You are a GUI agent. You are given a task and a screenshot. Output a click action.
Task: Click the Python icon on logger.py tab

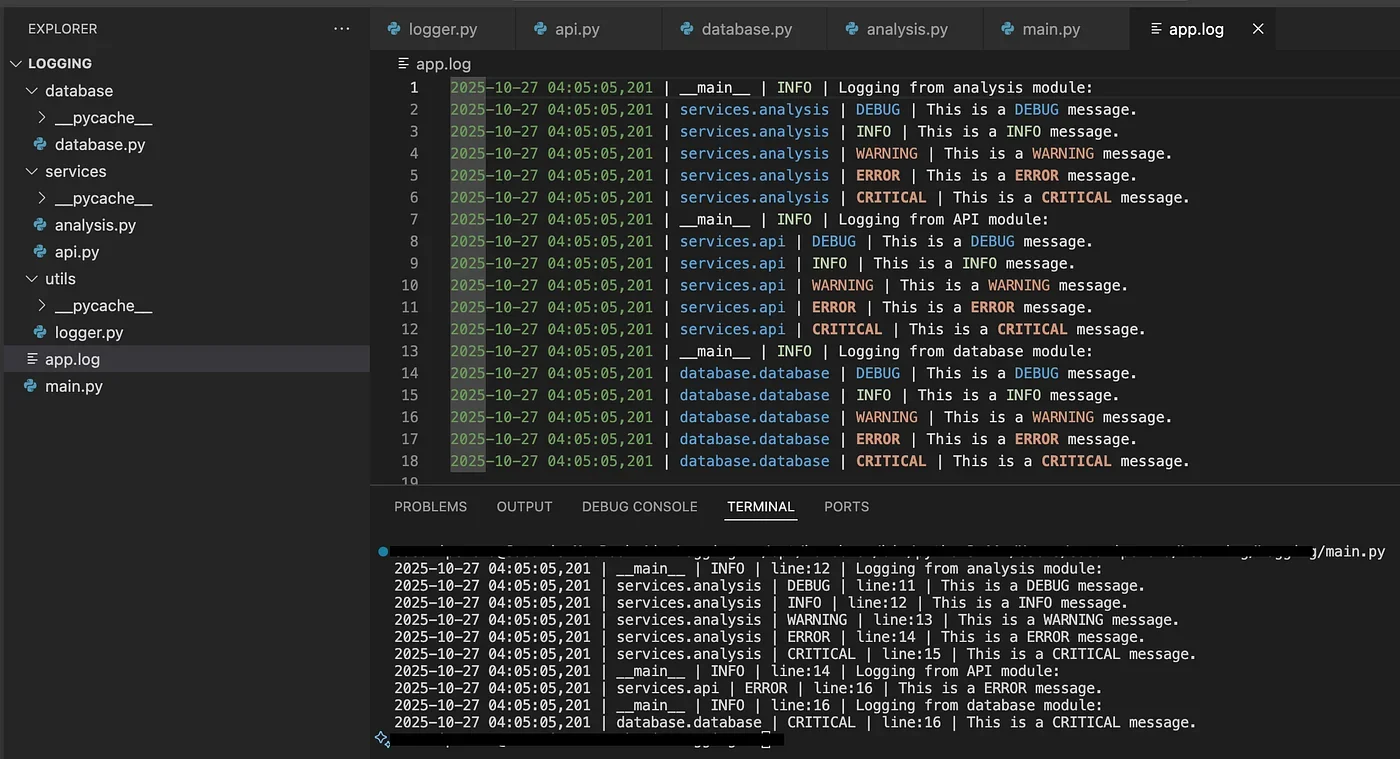[394, 29]
